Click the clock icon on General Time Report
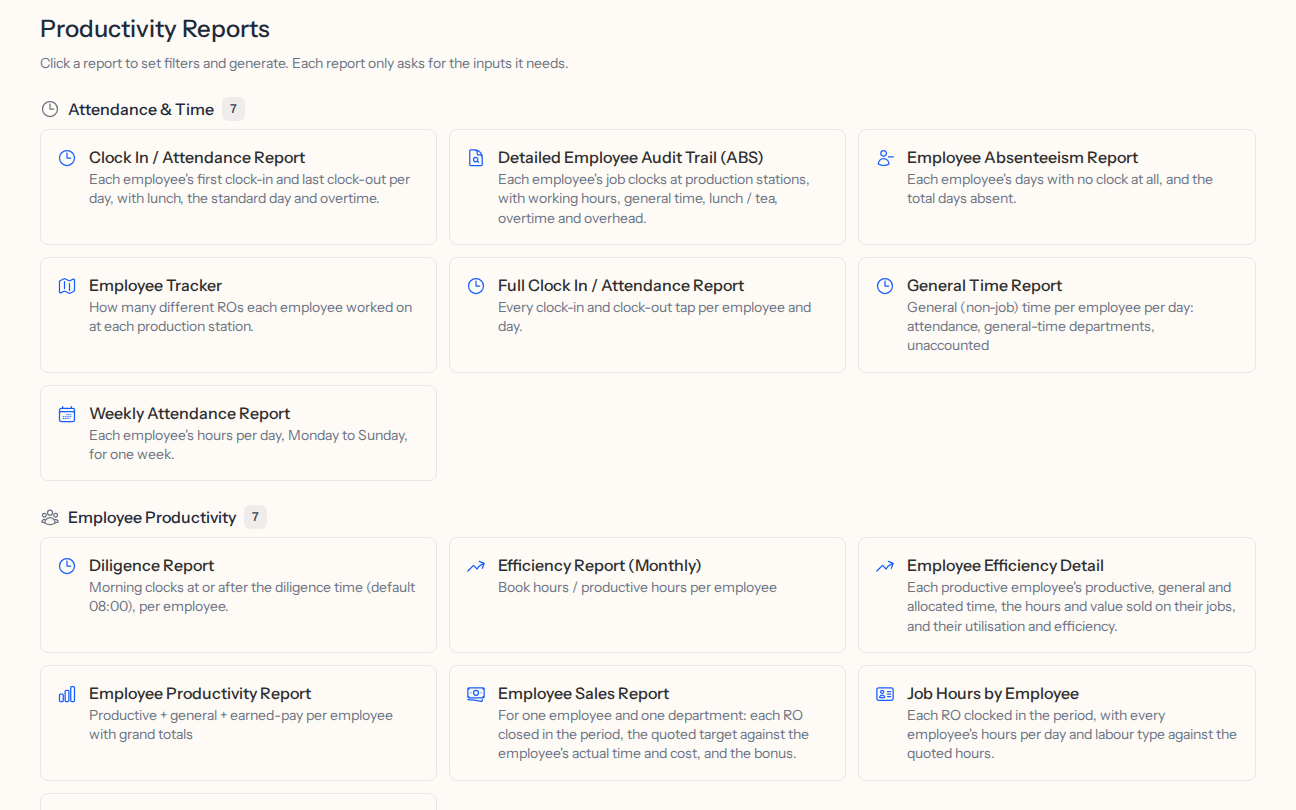1296x810 pixels. pyautogui.click(x=885, y=286)
